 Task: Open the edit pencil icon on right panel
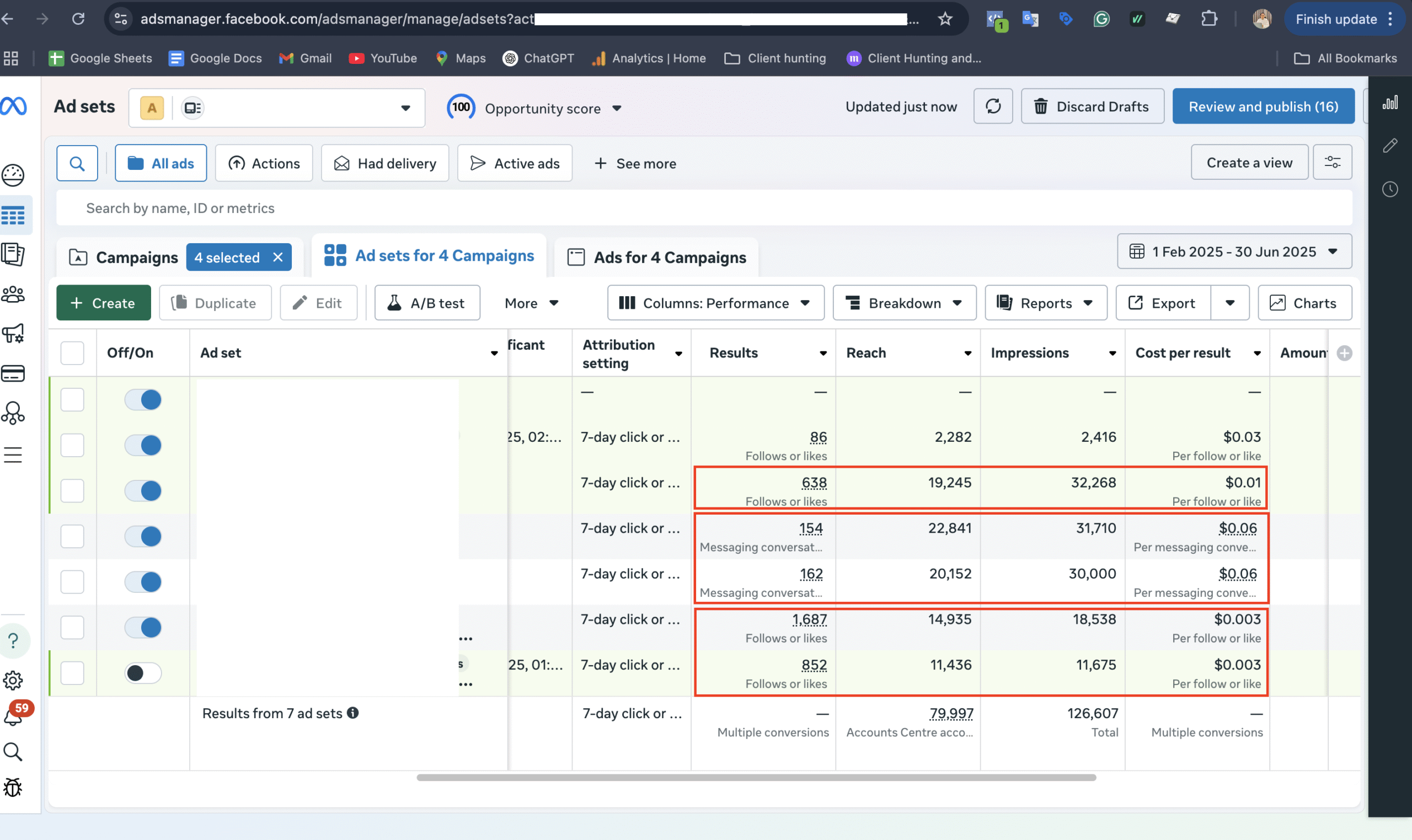pos(1390,146)
